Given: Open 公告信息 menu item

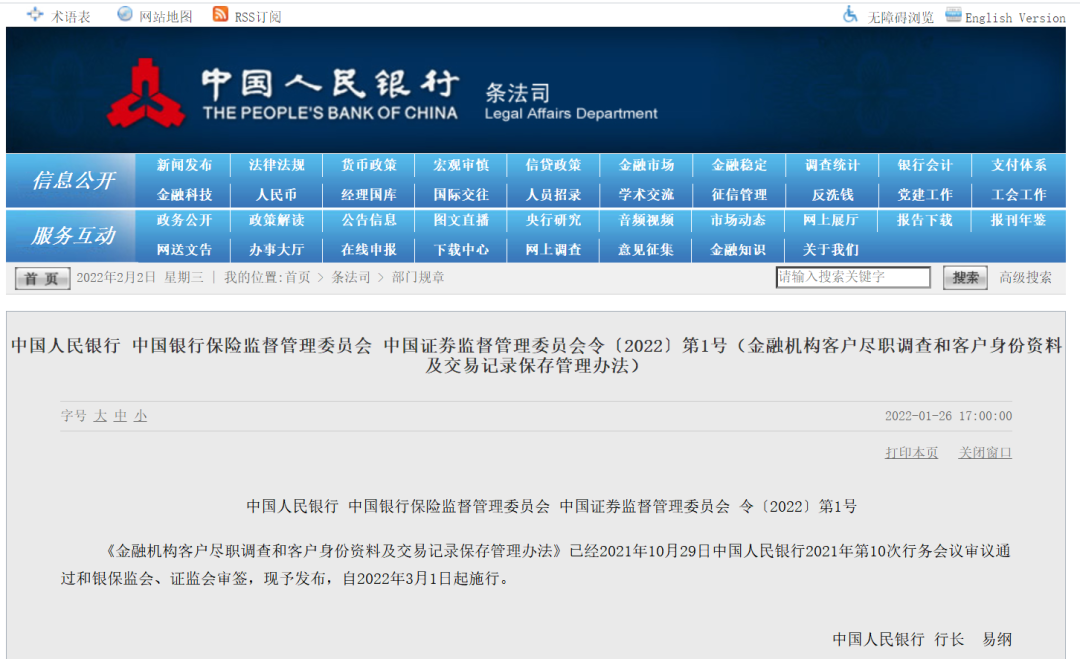Looking at the screenshot, I should [x=369, y=220].
